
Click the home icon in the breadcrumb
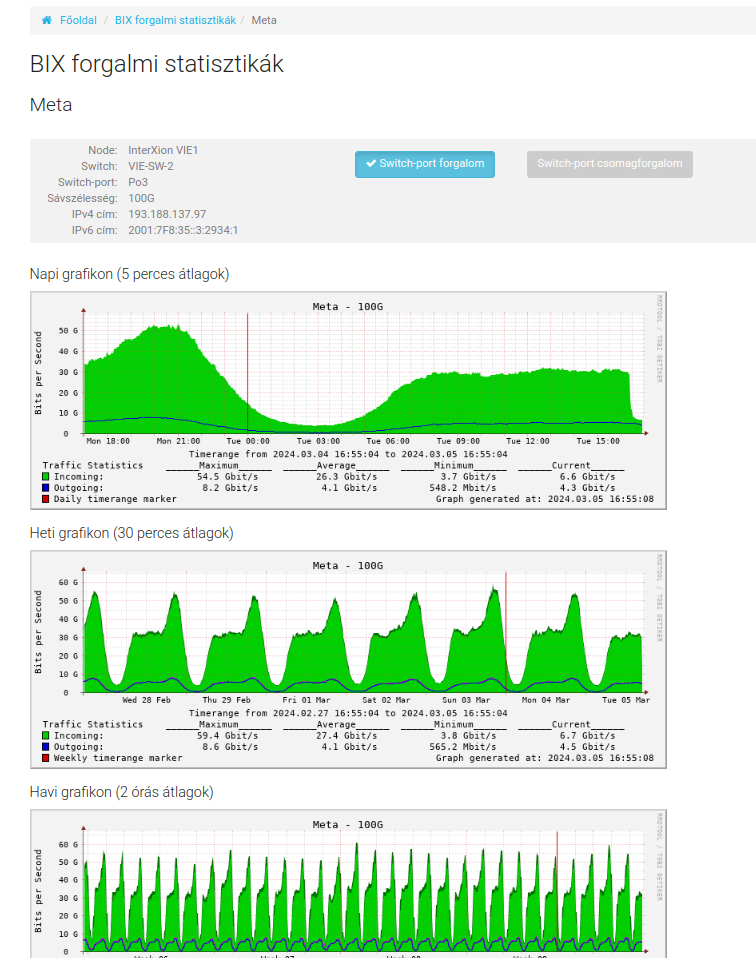tap(47, 20)
